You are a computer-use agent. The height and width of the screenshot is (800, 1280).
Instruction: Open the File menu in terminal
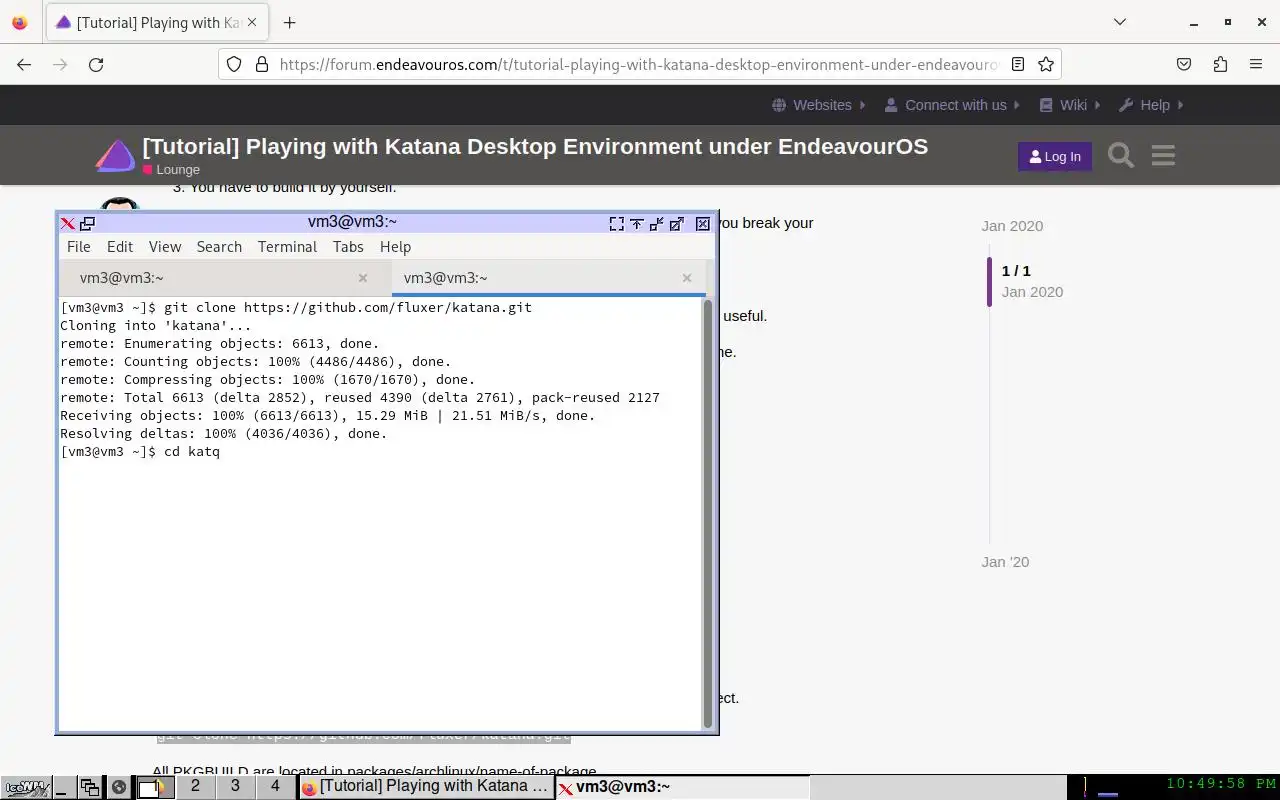click(78, 247)
